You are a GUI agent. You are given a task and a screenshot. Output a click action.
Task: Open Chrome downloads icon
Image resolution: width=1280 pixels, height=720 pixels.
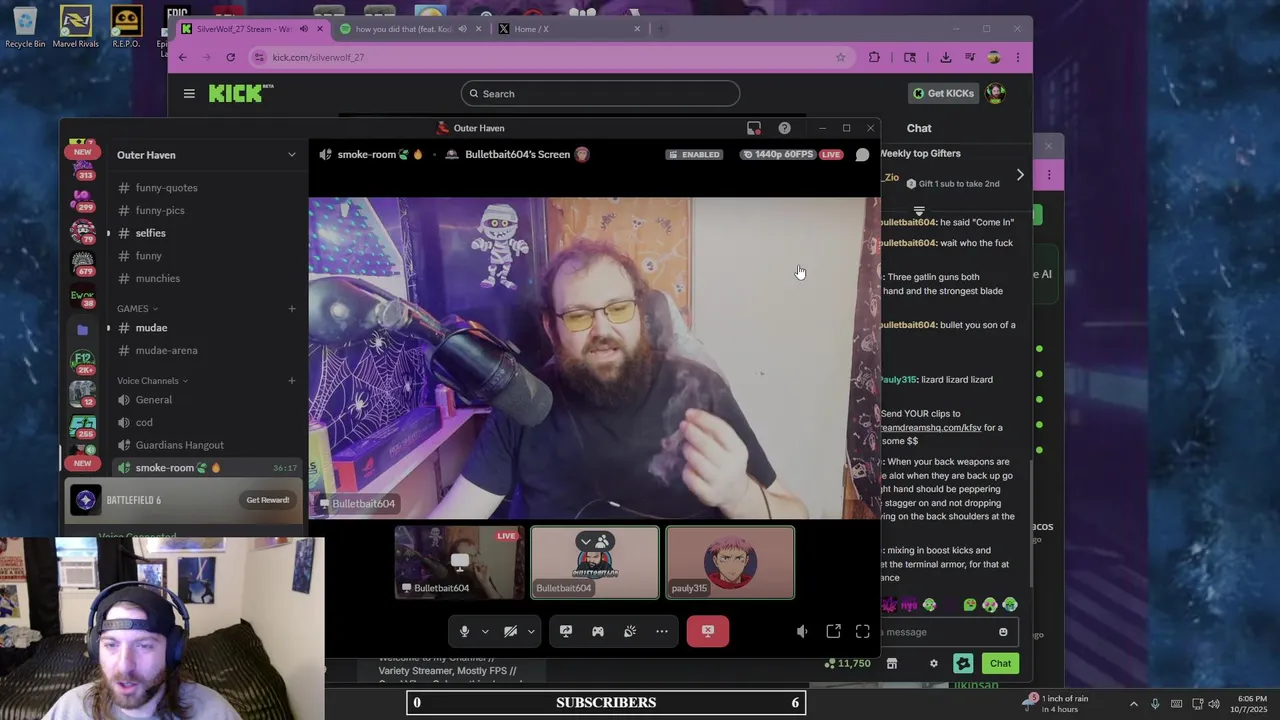pos(945,58)
